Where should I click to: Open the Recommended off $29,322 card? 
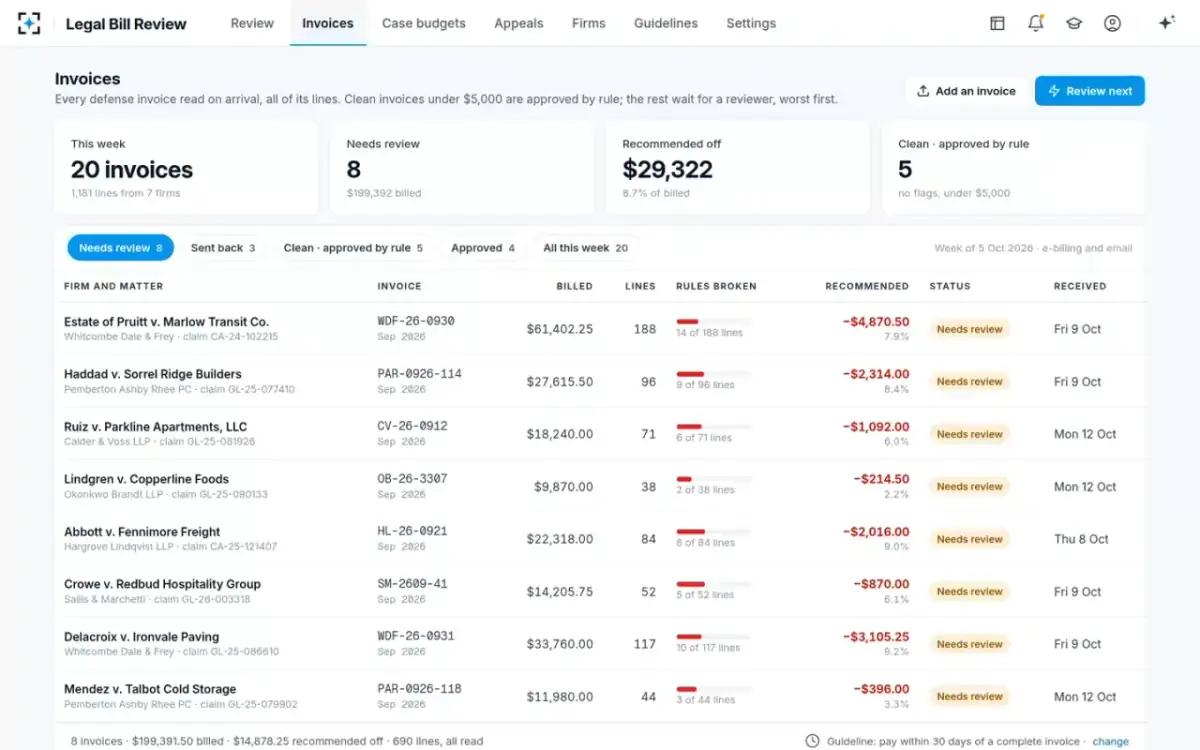pos(738,167)
